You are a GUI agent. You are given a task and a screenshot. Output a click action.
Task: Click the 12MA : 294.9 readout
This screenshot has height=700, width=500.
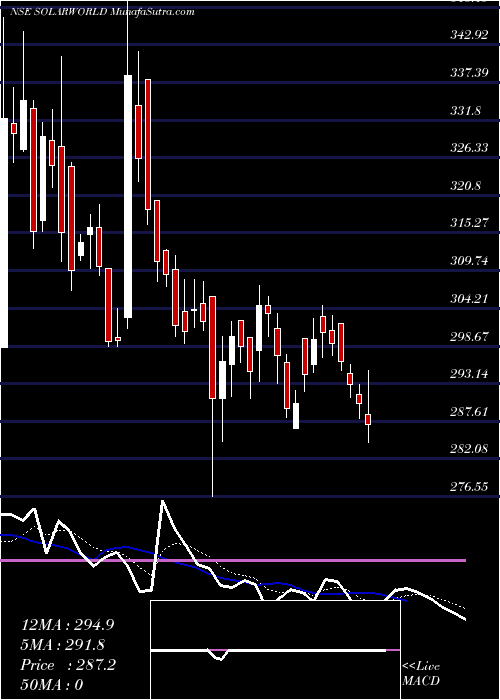(67, 625)
